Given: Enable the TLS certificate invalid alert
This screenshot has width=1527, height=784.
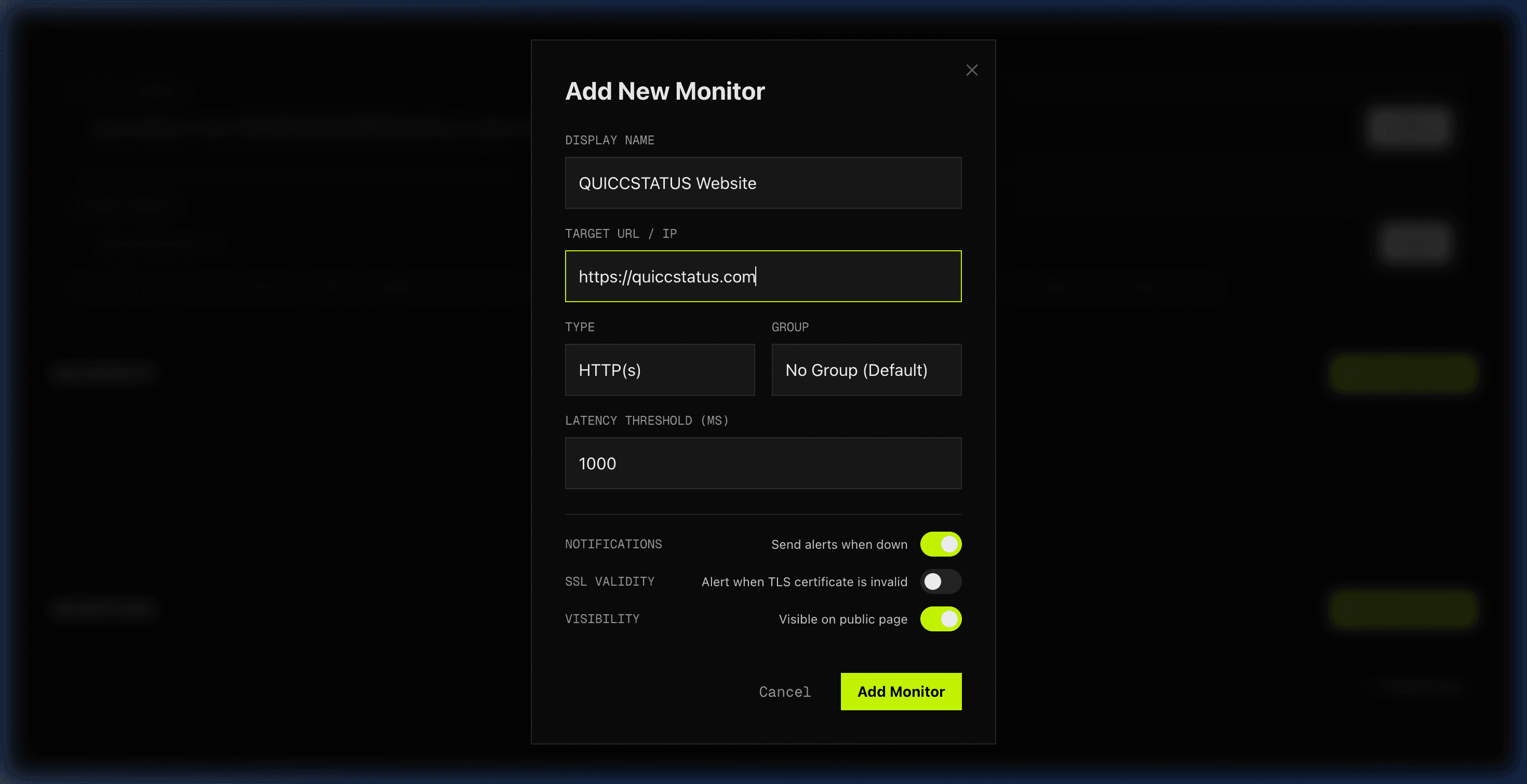Looking at the screenshot, I should [x=940, y=582].
